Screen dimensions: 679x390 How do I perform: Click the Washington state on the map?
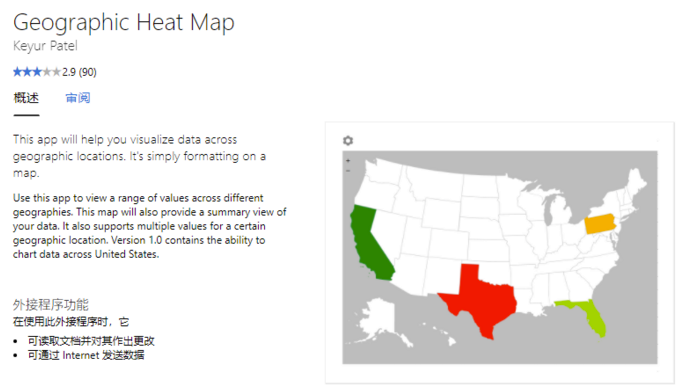click(x=383, y=173)
